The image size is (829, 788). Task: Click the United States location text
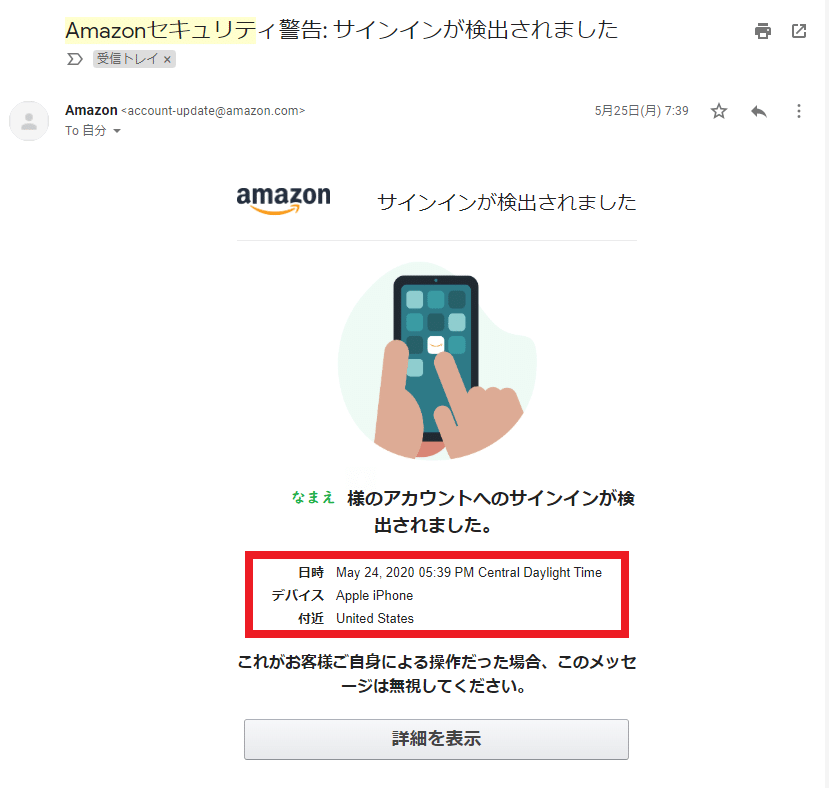pos(375,618)
